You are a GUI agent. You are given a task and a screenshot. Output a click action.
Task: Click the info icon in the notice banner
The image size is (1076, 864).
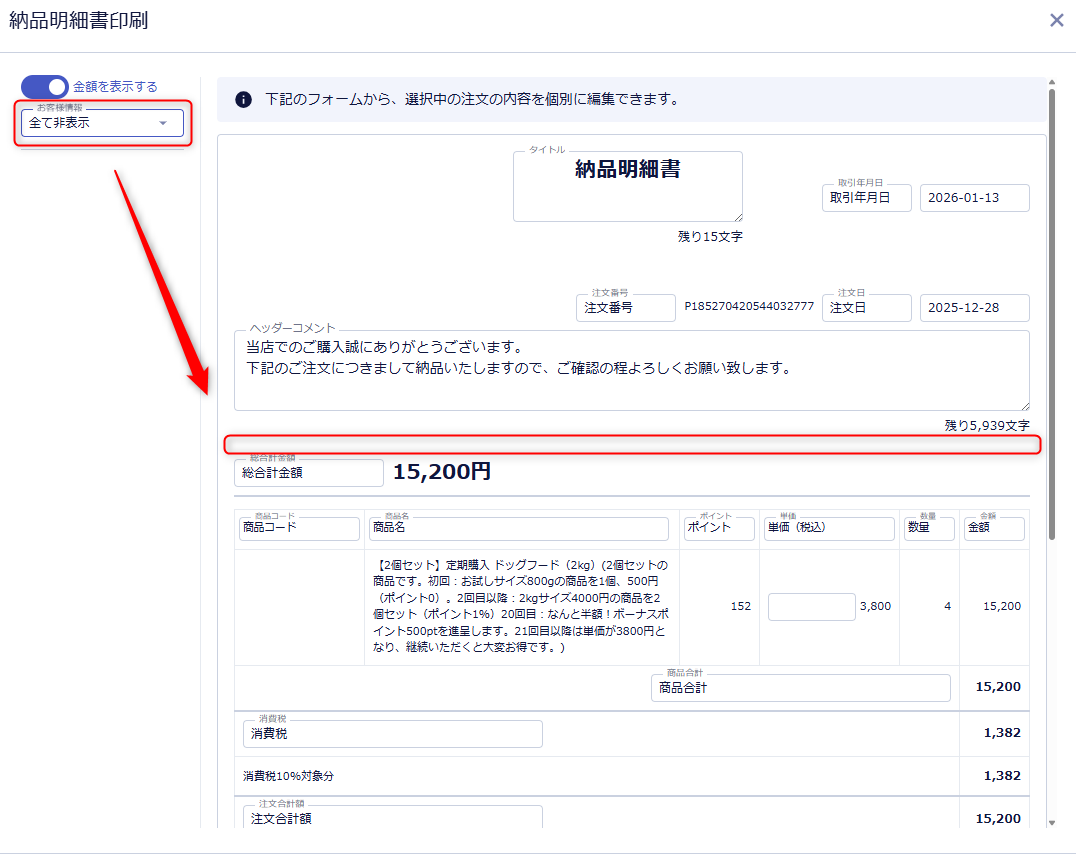243,99
